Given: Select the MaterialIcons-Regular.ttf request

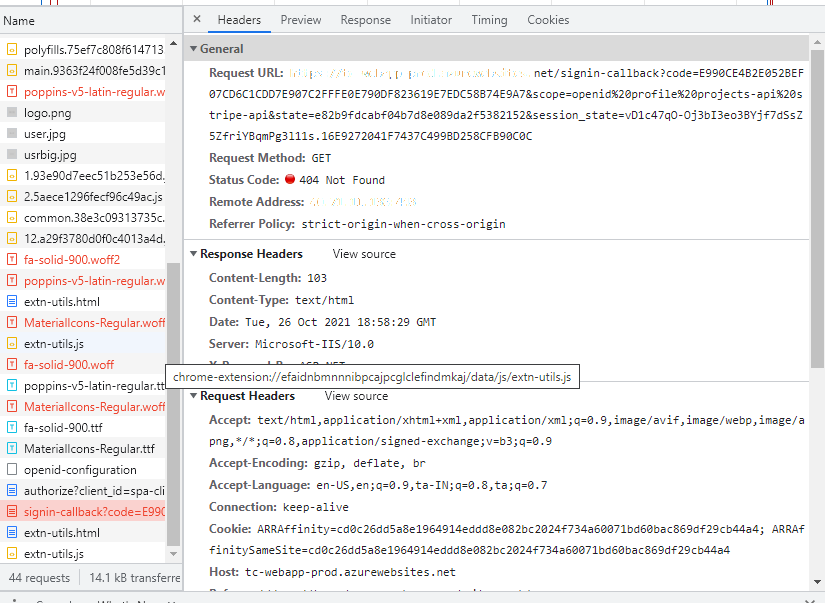Looking at the screenshot, I should point(83,449).
